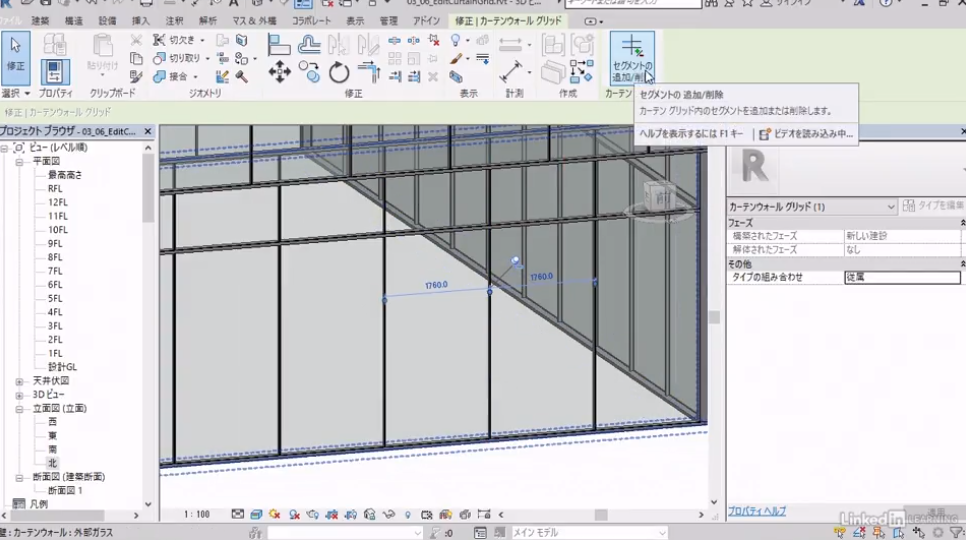
Task: Collapse the 平面図 tree node
Action: 19,160
